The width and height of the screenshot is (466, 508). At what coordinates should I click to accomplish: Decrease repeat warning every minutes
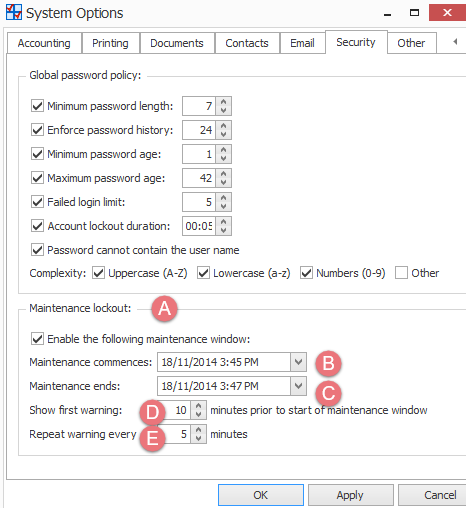point(199,438)
